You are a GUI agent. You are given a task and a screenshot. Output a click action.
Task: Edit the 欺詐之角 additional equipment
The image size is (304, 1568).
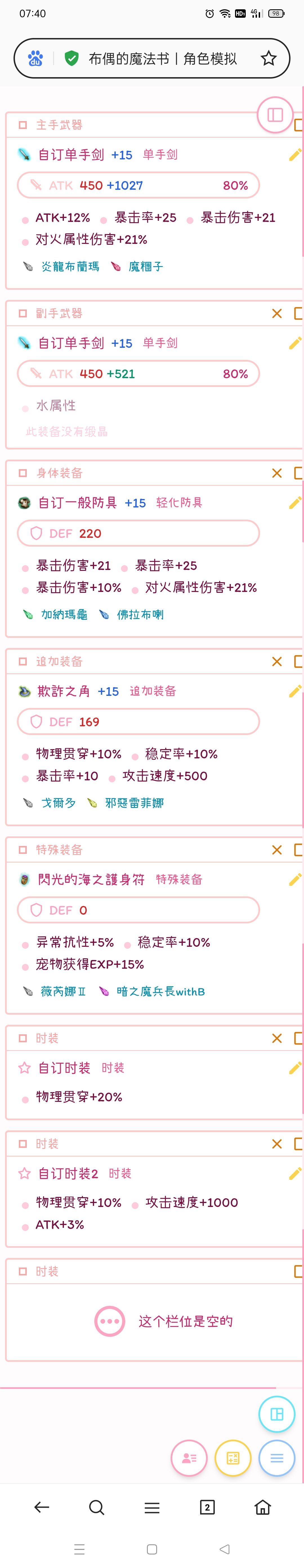pos(295,691)
